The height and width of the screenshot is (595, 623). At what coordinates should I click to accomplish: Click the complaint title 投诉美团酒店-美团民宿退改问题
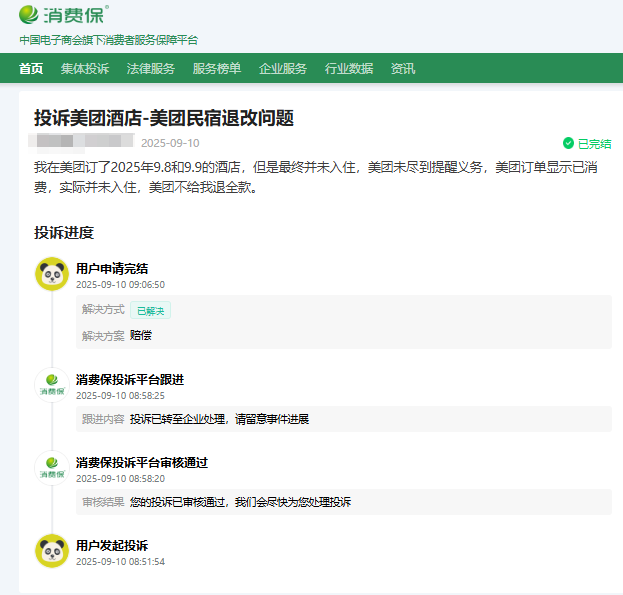(x=164, y=118)
